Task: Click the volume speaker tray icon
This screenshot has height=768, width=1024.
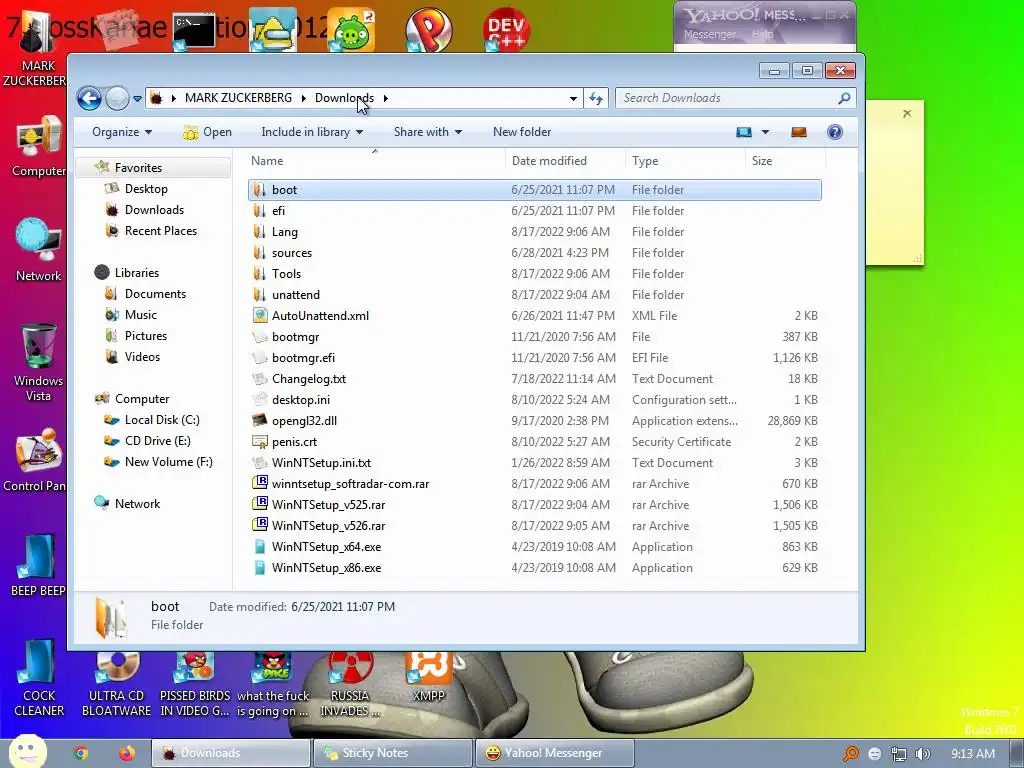Action: pyautogui.click(x=922, y=754)
